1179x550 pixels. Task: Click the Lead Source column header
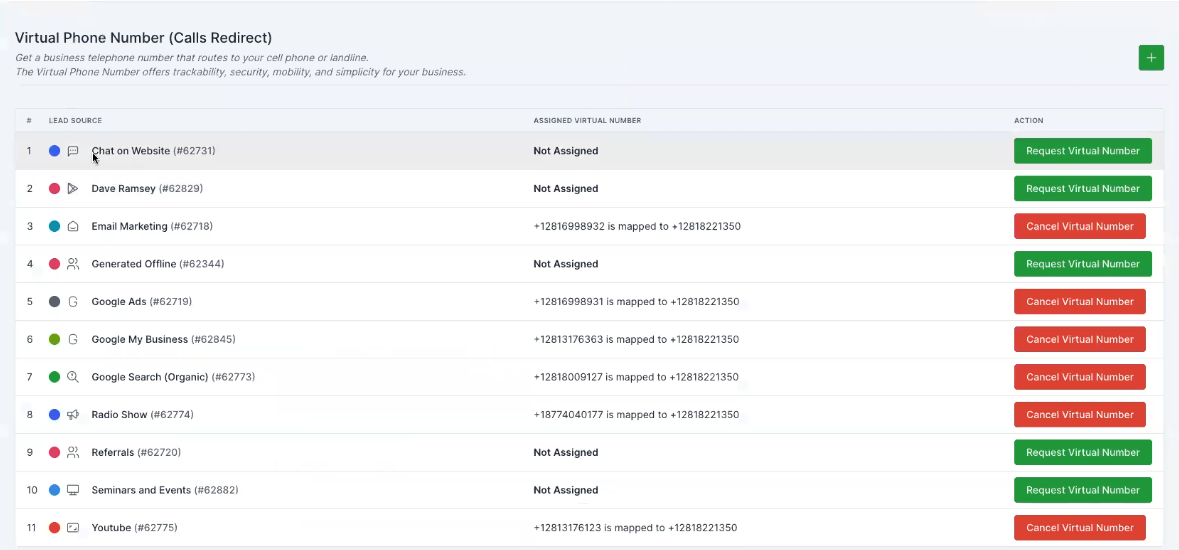(x=75, y=121)
